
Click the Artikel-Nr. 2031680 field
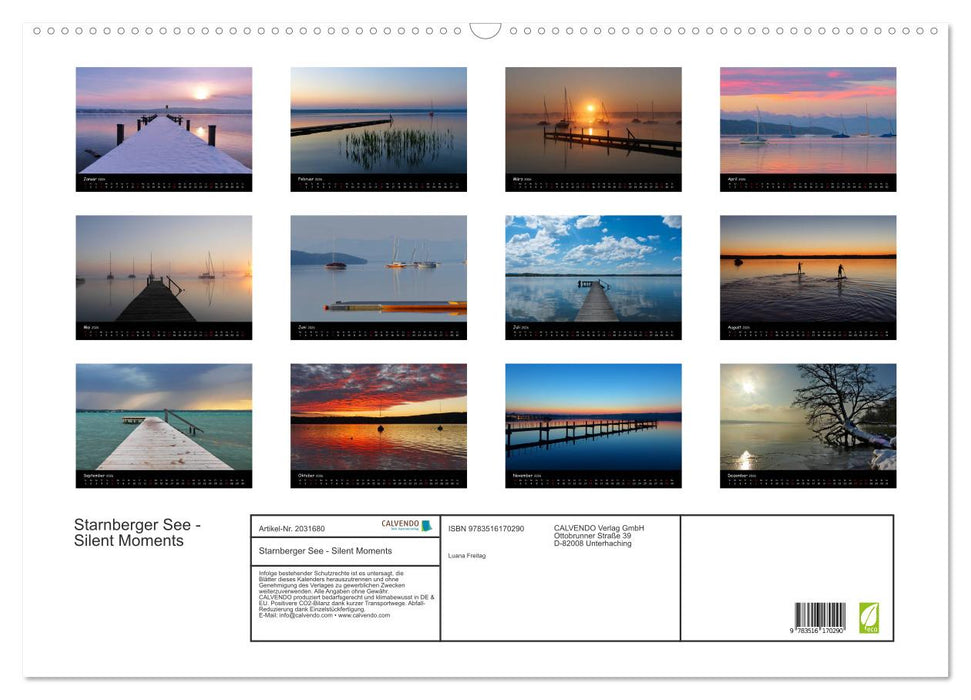point(295,527)
